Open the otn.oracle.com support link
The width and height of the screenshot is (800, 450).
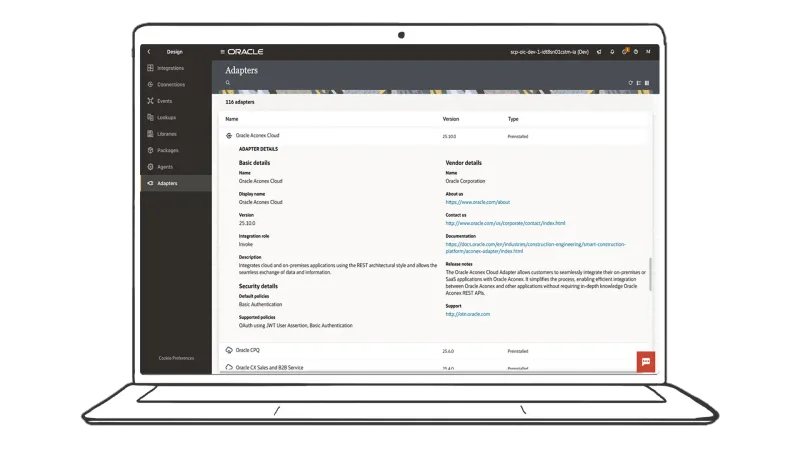click(x=467, y=314)
